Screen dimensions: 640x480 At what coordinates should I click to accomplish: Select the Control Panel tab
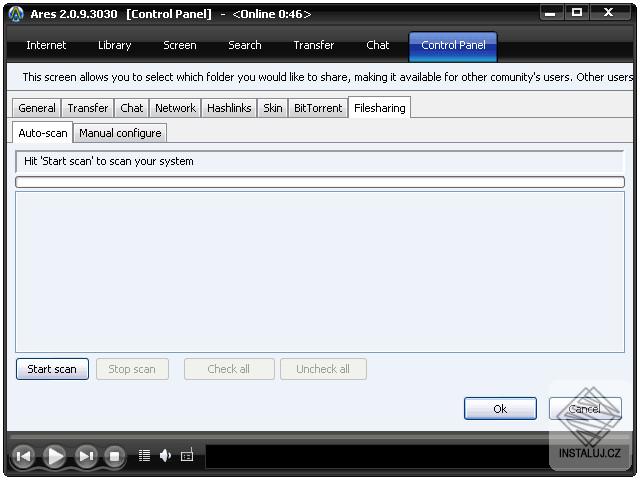(x=453, y=46)
